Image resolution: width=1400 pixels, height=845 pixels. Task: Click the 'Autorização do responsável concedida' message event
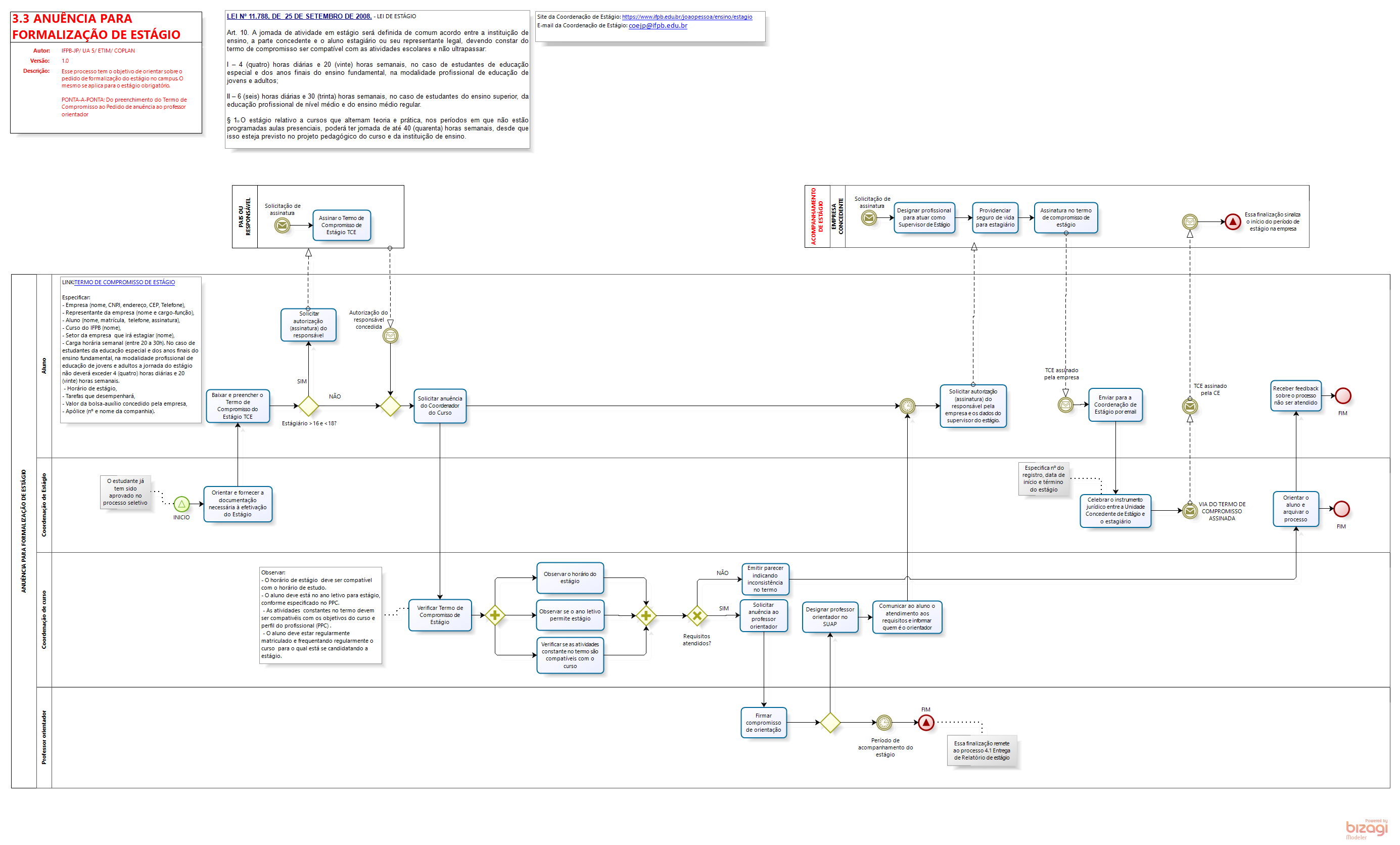coord(390,336)
